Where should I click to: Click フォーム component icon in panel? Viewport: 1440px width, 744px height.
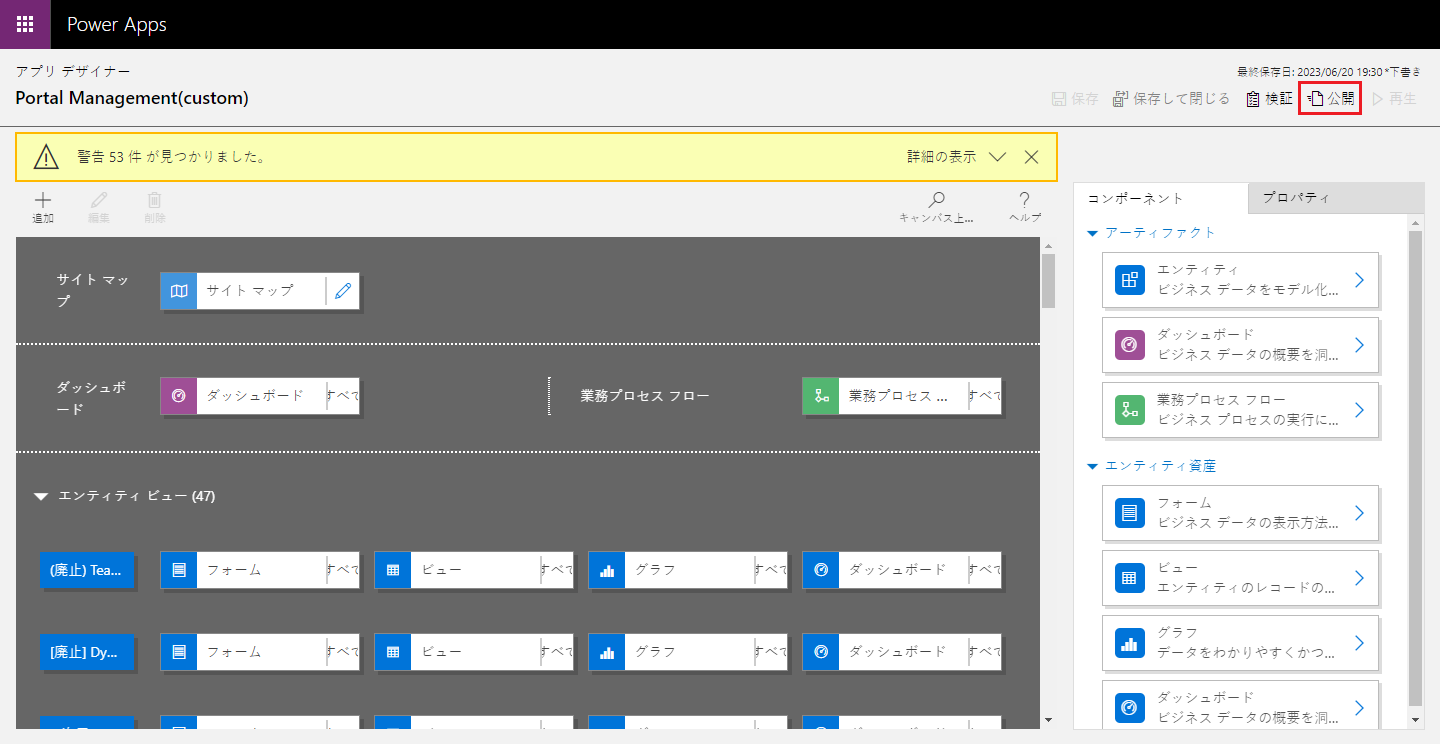1129,513
